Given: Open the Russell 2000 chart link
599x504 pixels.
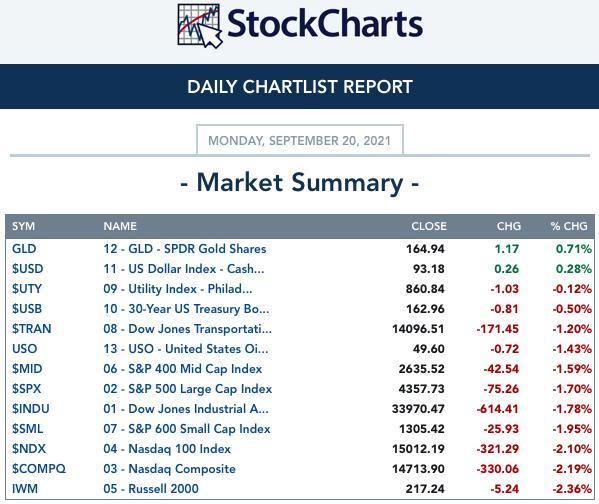Looking at the screenshot, I should point(151,489).
